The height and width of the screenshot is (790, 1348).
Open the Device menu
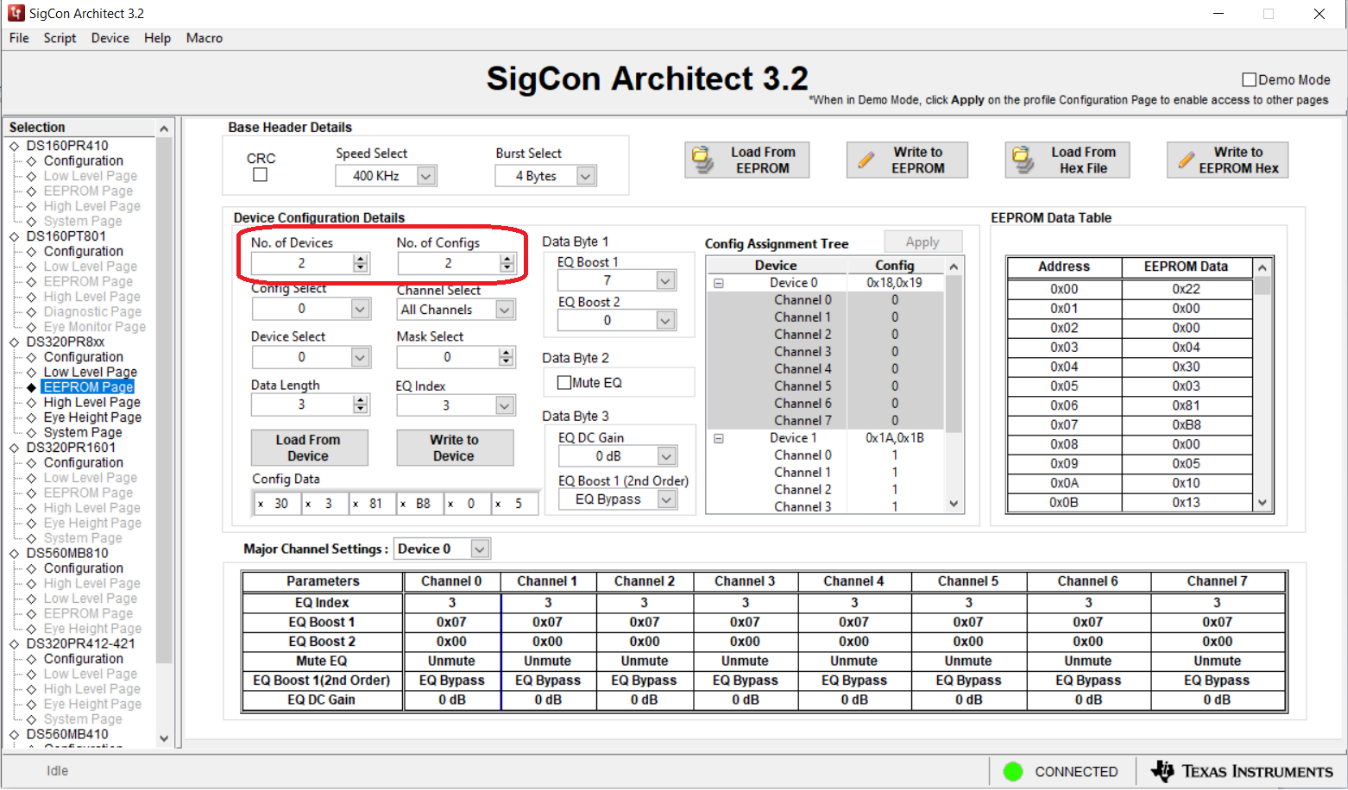point(110,38)
